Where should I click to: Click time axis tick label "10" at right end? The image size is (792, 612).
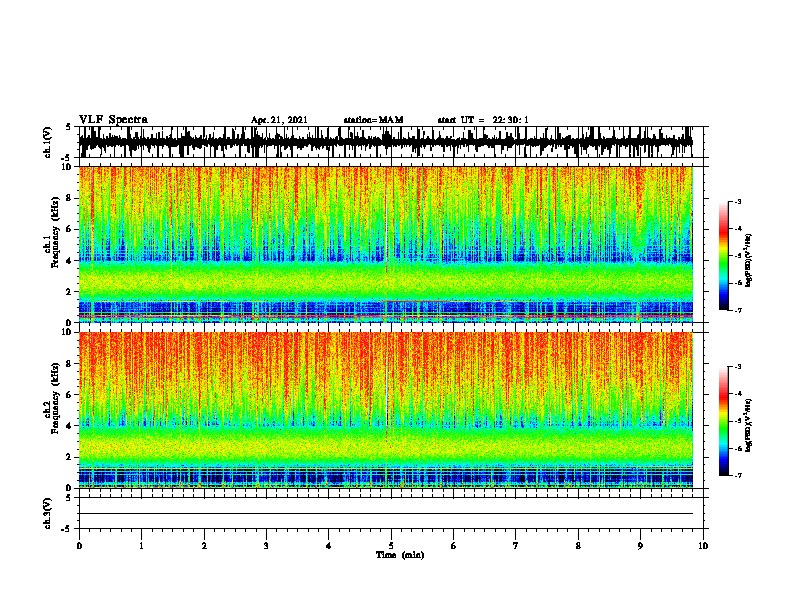(703, 546)
